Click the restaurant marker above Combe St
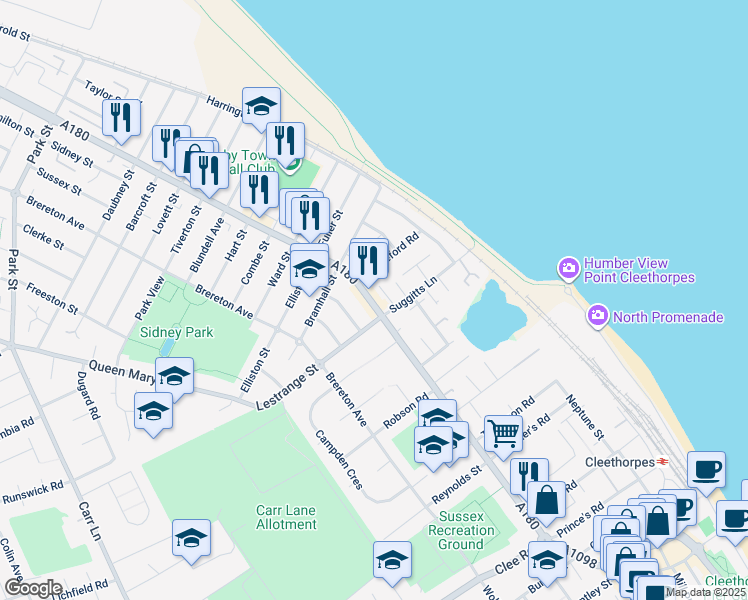The height and width of the screenshot is (600, 748). [x=259, y=190]
